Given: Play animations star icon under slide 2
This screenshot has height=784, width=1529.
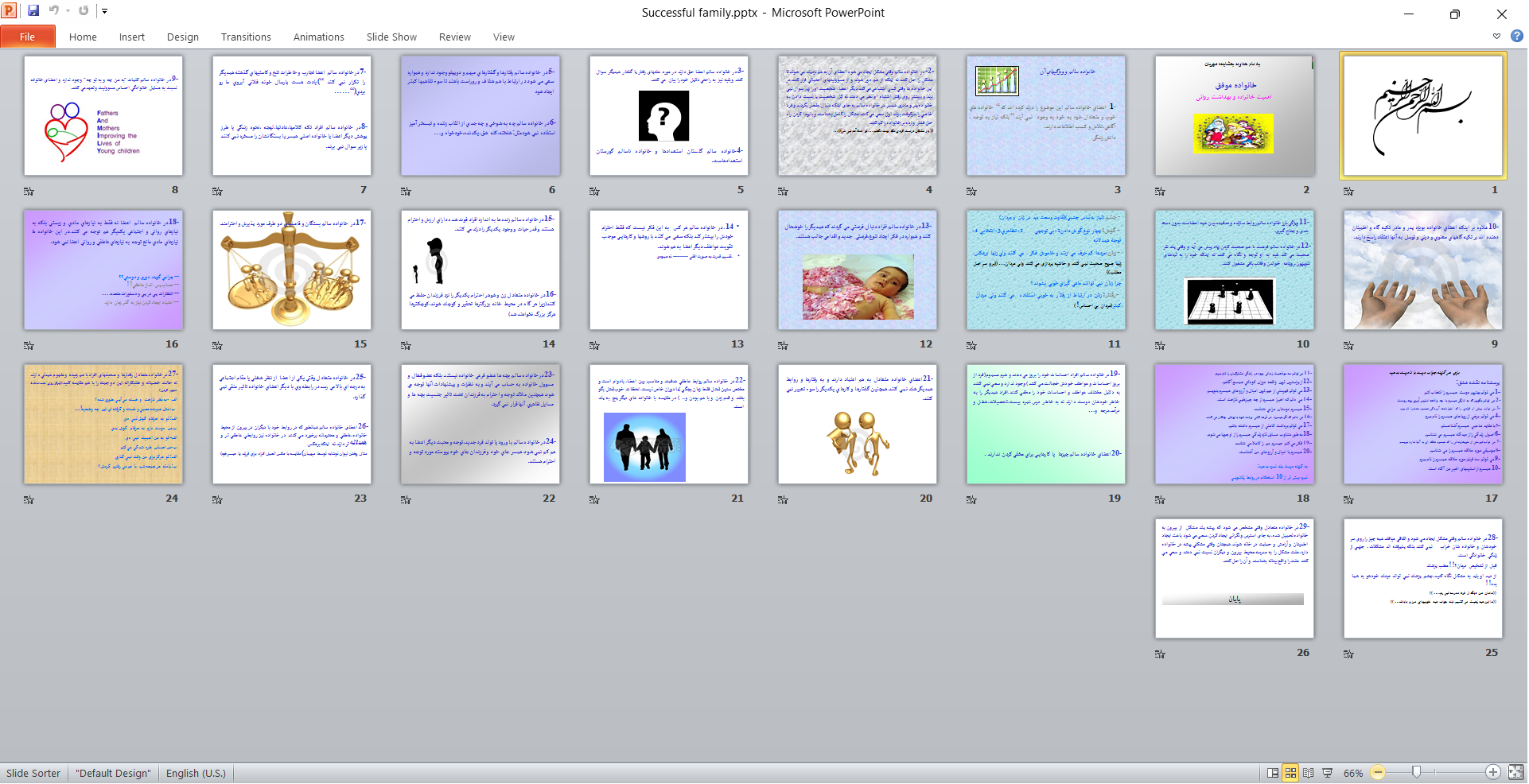Looking at the screenshot, I should pos(1160,191).
